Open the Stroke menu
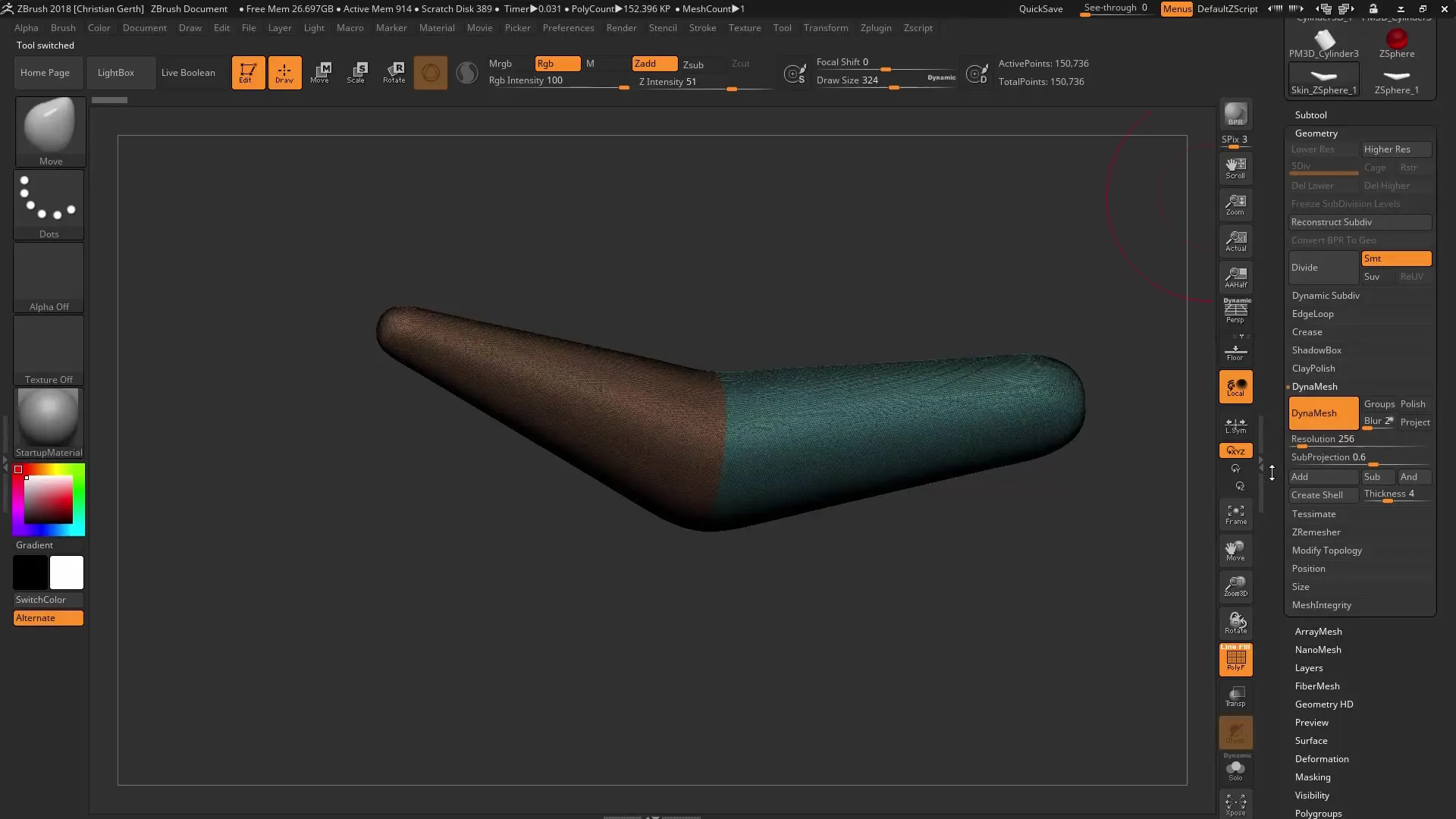 [x=702, y=28]
